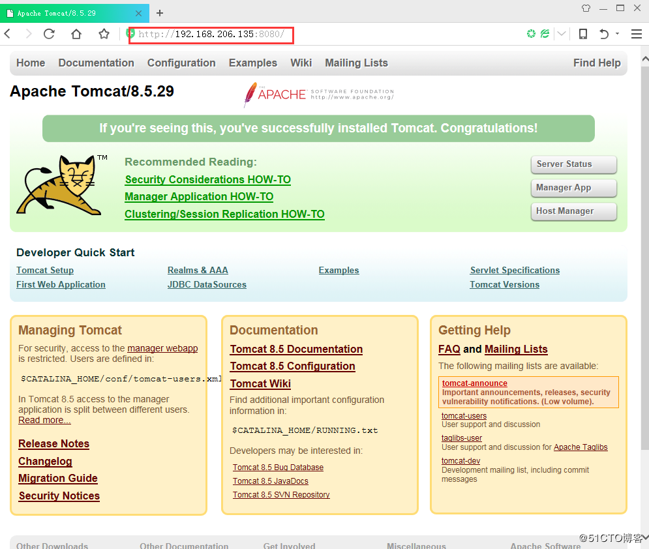Open the tomcat-announce mailing list link

[475, 383]
